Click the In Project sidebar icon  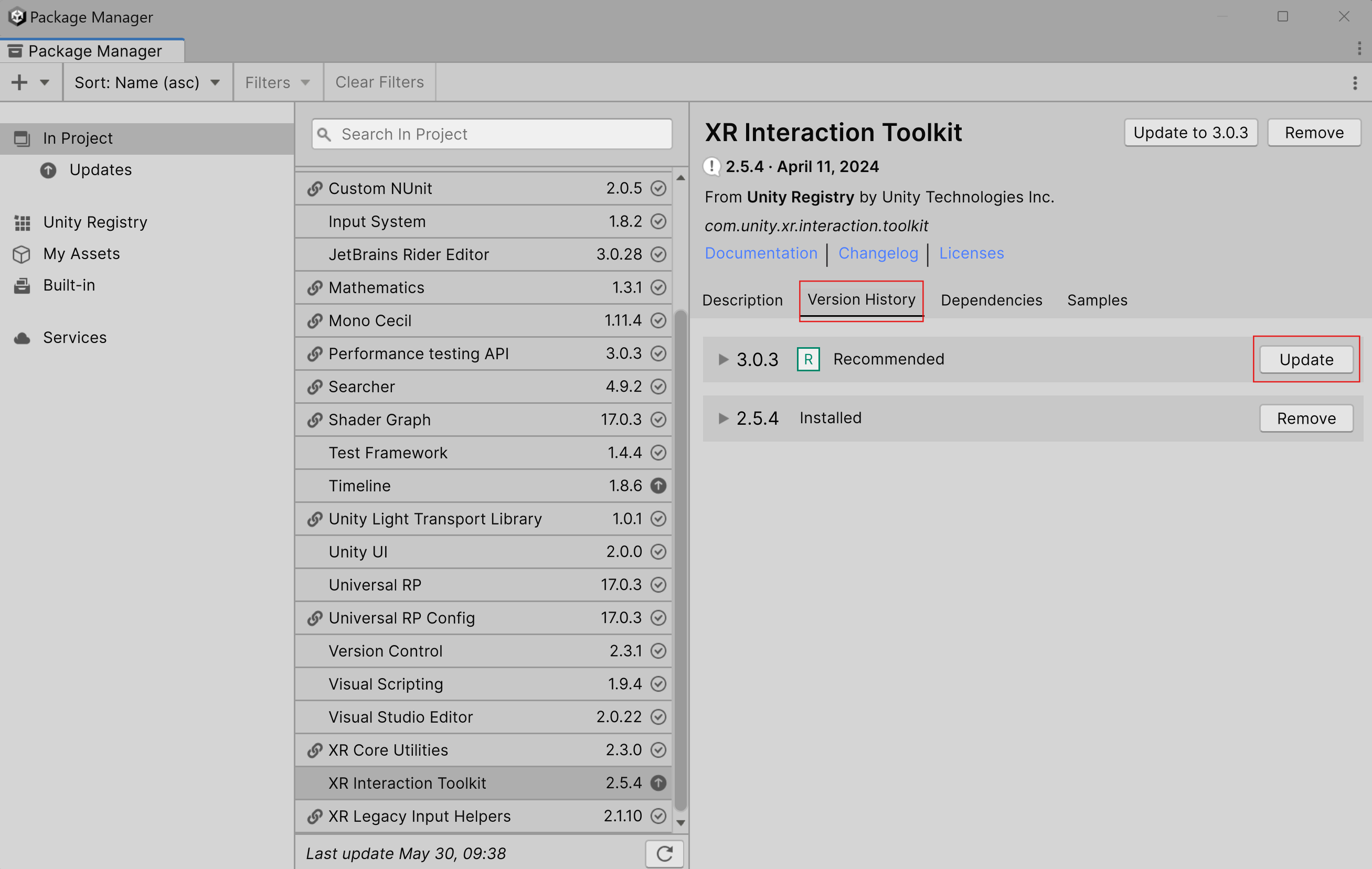pyautogui.click(x=22, y=138)
